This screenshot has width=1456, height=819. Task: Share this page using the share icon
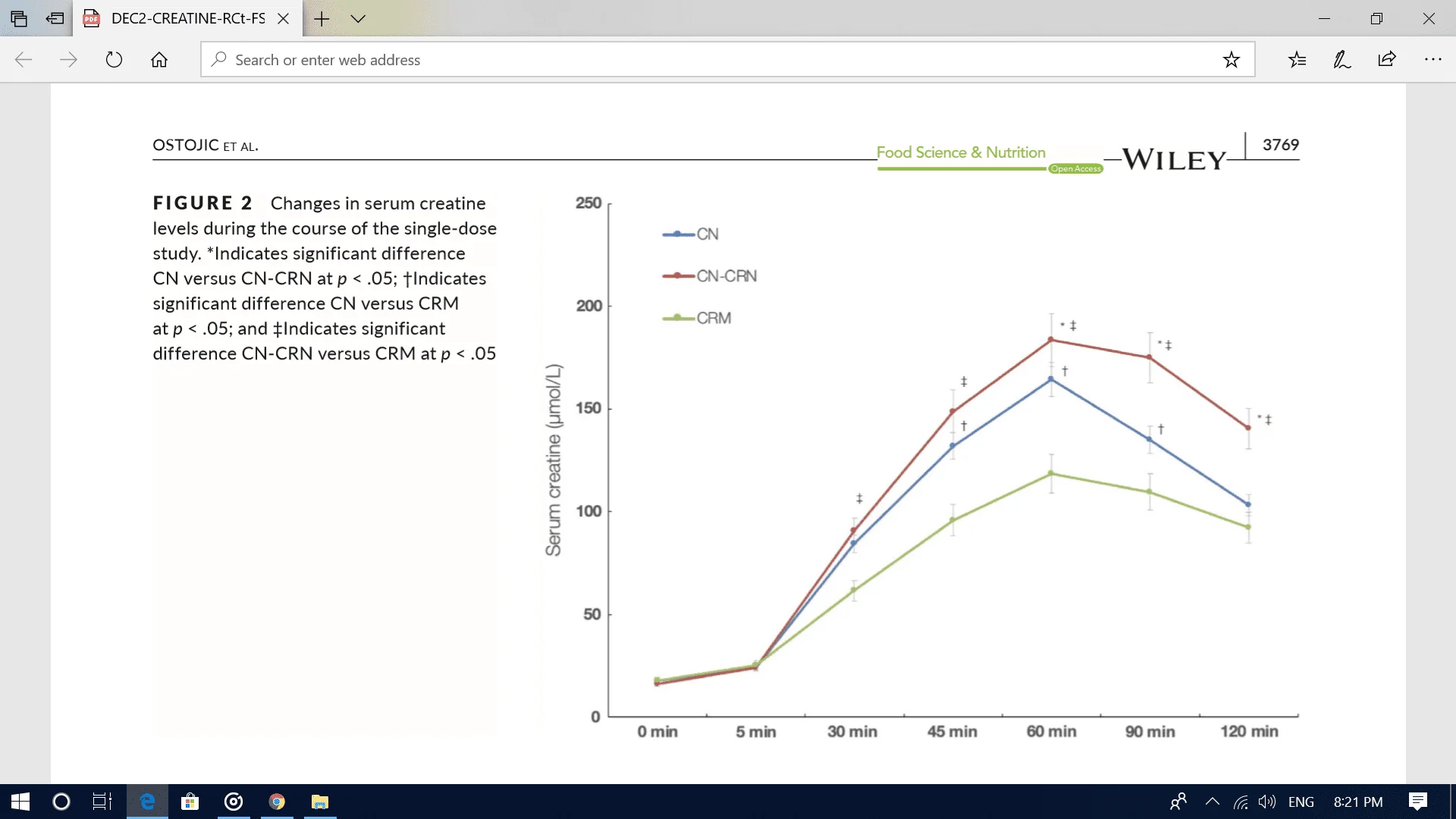pyautogui.click(x=1387, y=59)
